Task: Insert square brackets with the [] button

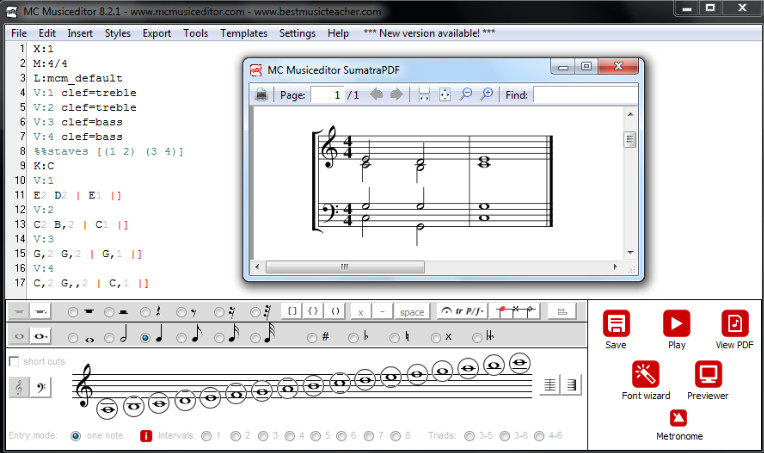Action: [292, 311]
